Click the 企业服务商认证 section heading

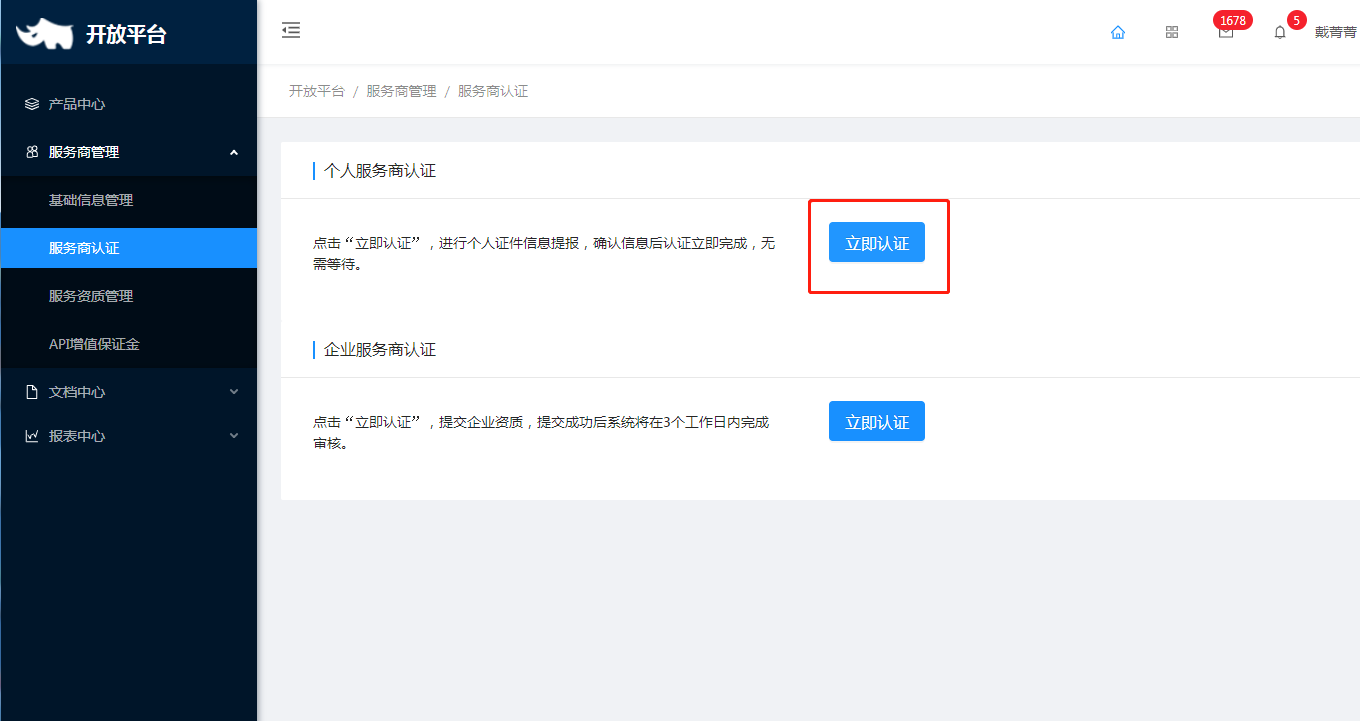pos(380,350)
